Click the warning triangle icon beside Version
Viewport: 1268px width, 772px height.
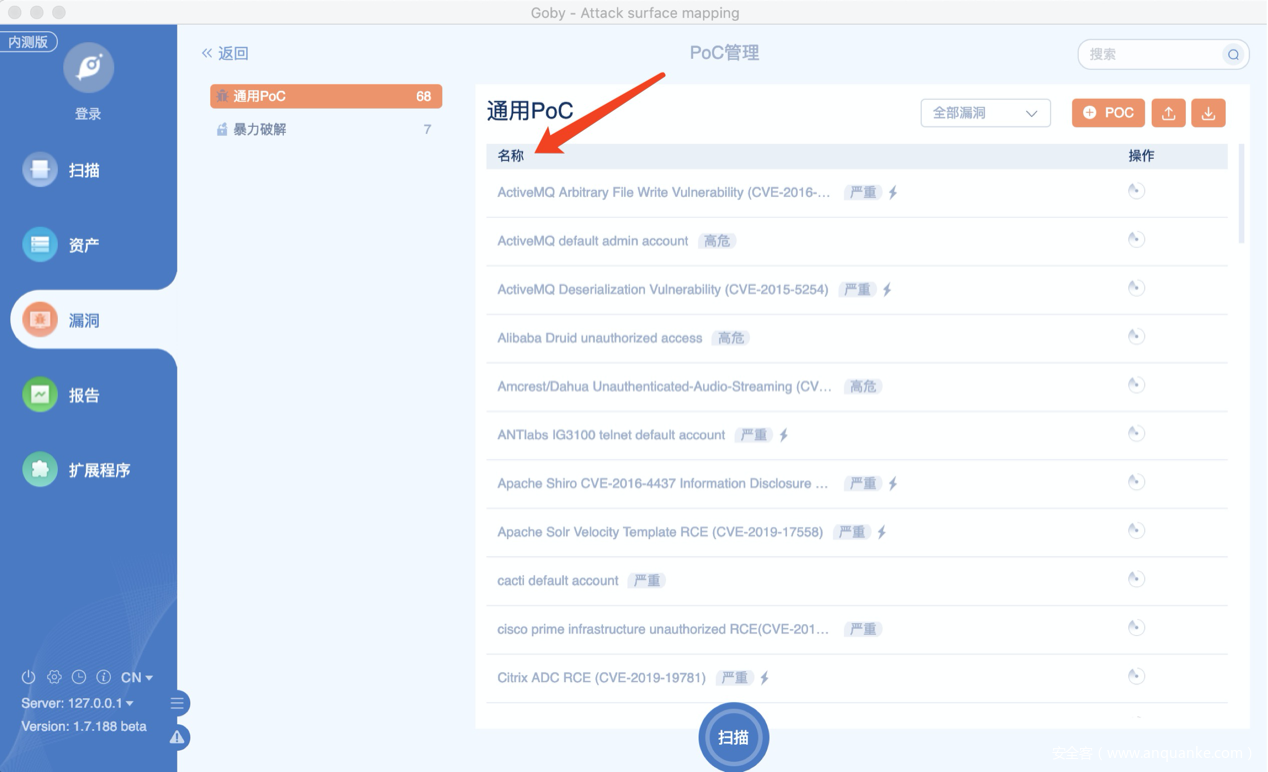pos(177,737)
